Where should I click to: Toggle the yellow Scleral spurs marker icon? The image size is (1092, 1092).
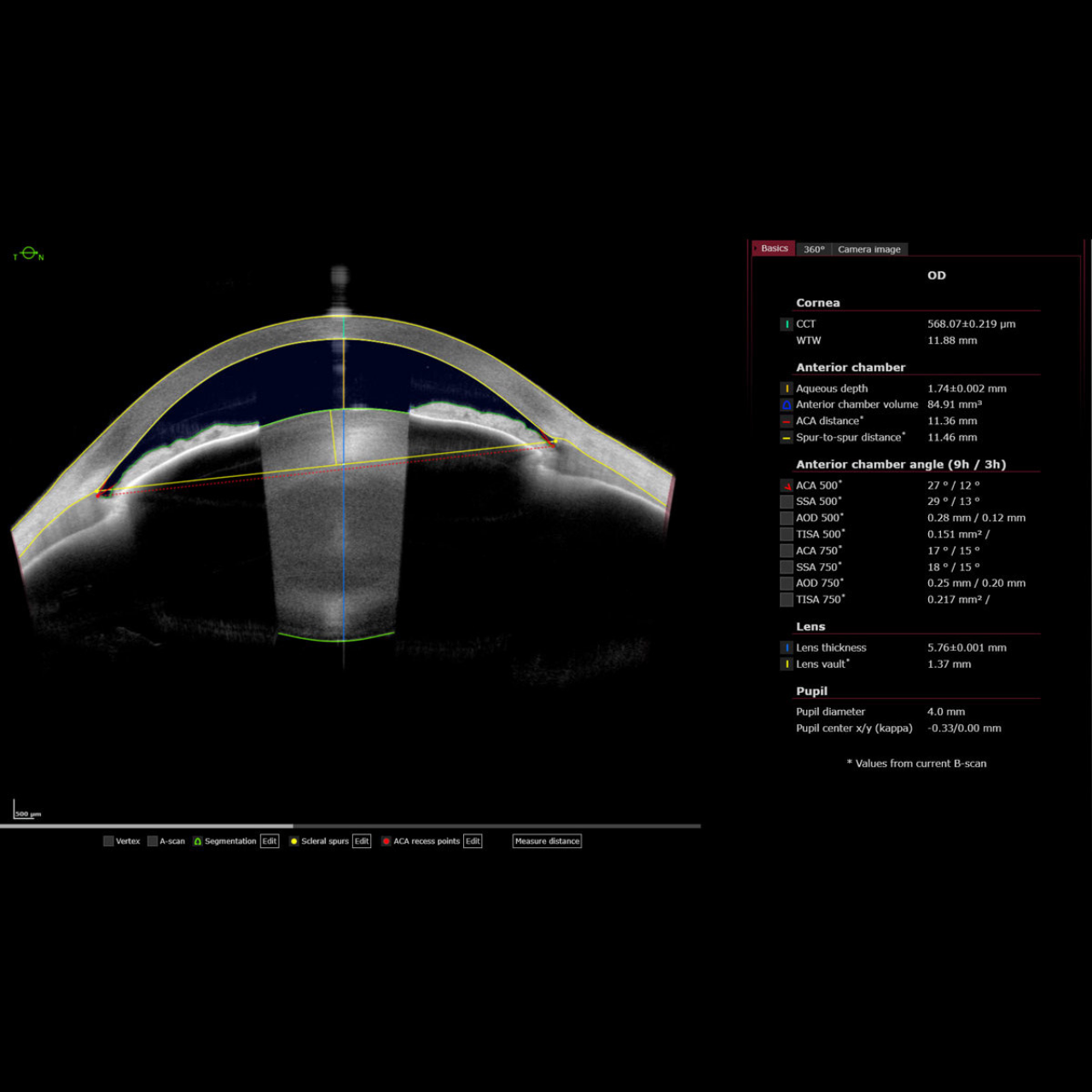click(294, 841)
